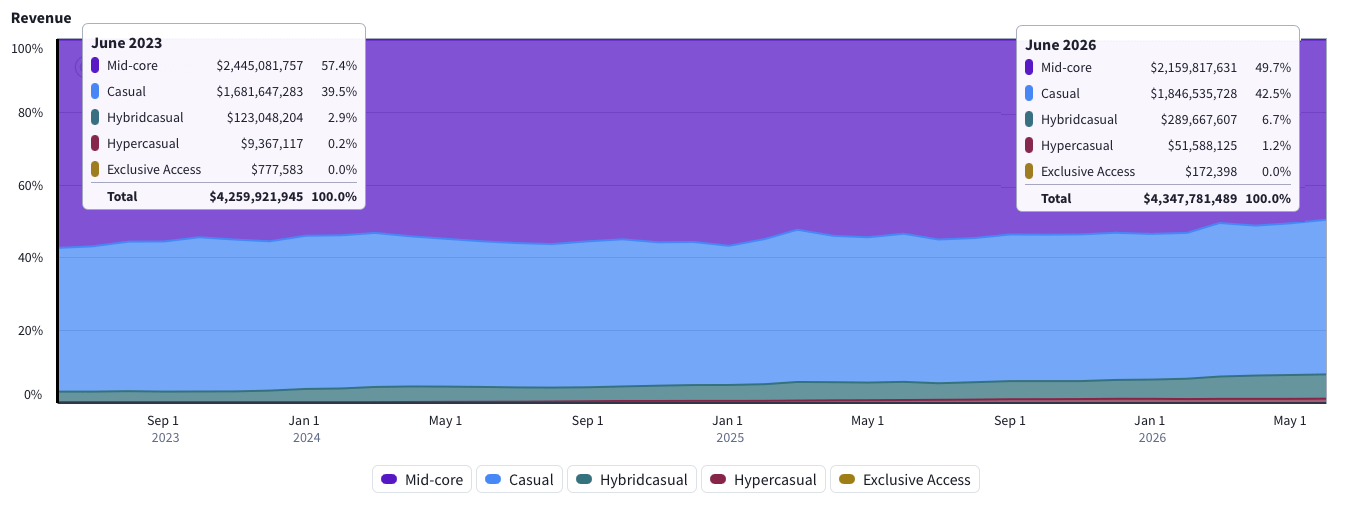Image resolution: width=1345 pixels, height=507 pixels.
Task: Click the total $4,347,781,489
Action: pyautogui.click(x=1190, y=198)
